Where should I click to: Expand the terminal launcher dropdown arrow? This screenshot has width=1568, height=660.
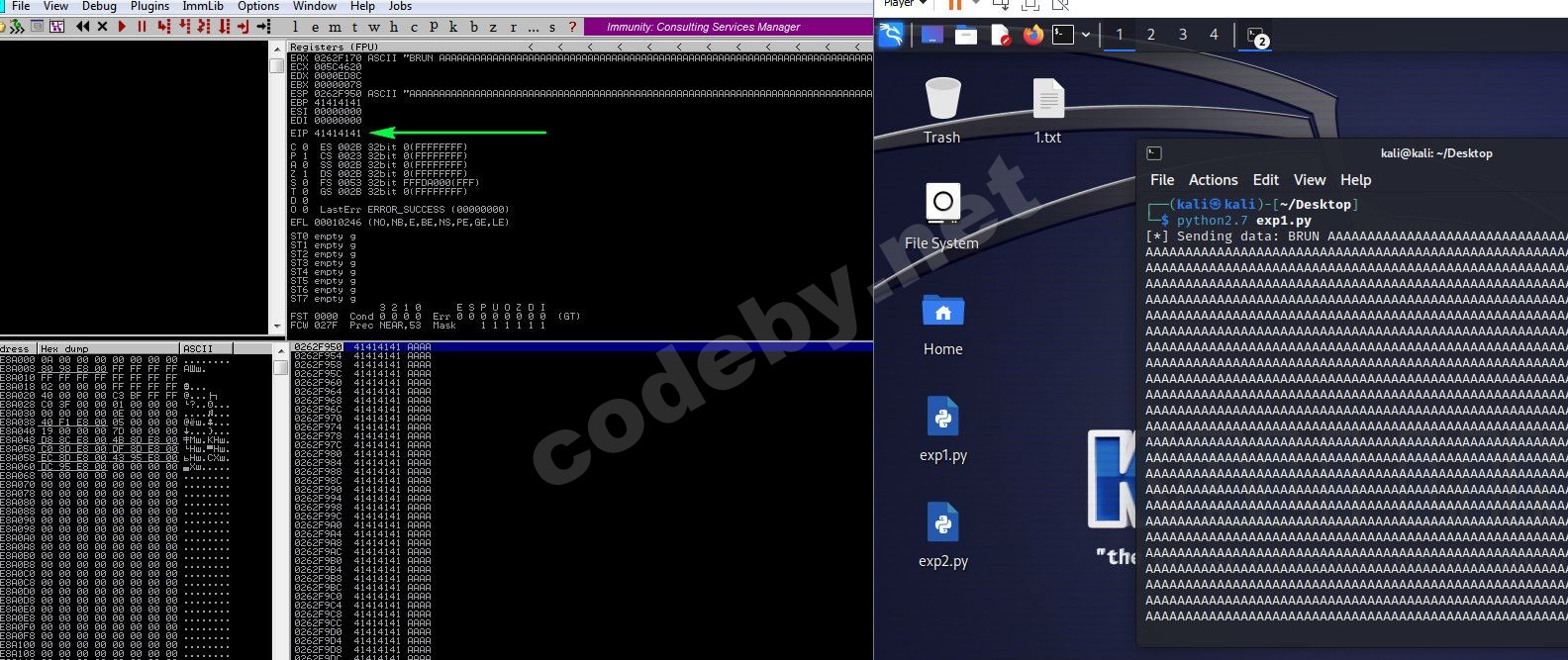pyautogui.click(x=1086, y=35)
